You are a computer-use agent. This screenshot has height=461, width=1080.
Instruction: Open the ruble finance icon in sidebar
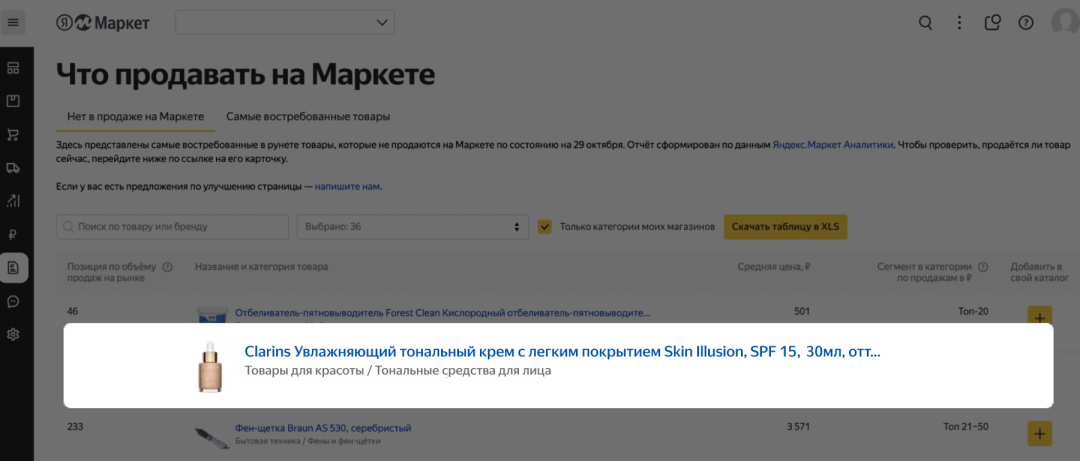coord(13,234)
